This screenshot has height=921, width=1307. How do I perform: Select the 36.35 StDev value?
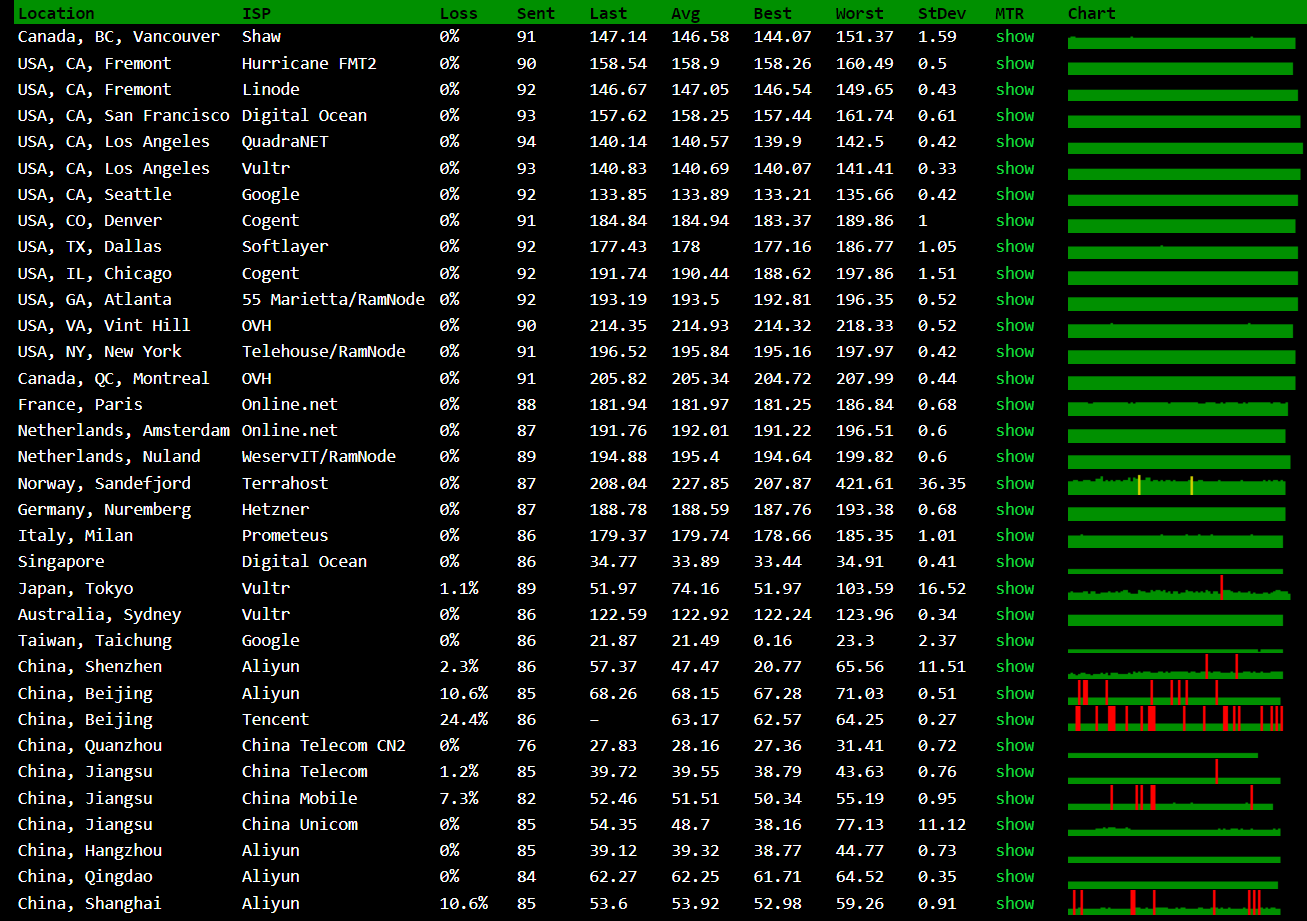pos(942,483)
